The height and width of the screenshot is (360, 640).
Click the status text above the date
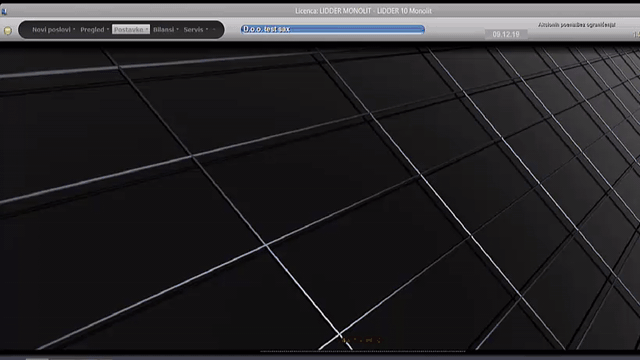(577, 24)
